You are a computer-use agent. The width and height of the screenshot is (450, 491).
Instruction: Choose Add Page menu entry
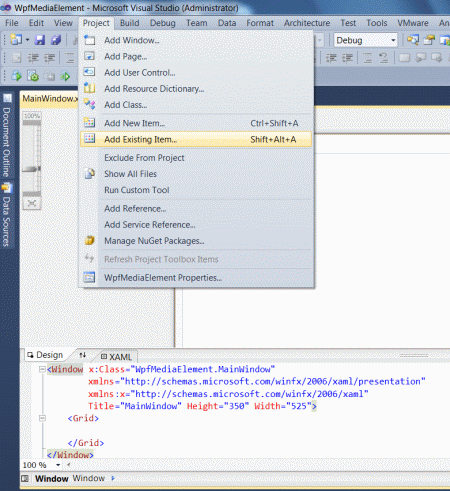click(x=196, y=56)
